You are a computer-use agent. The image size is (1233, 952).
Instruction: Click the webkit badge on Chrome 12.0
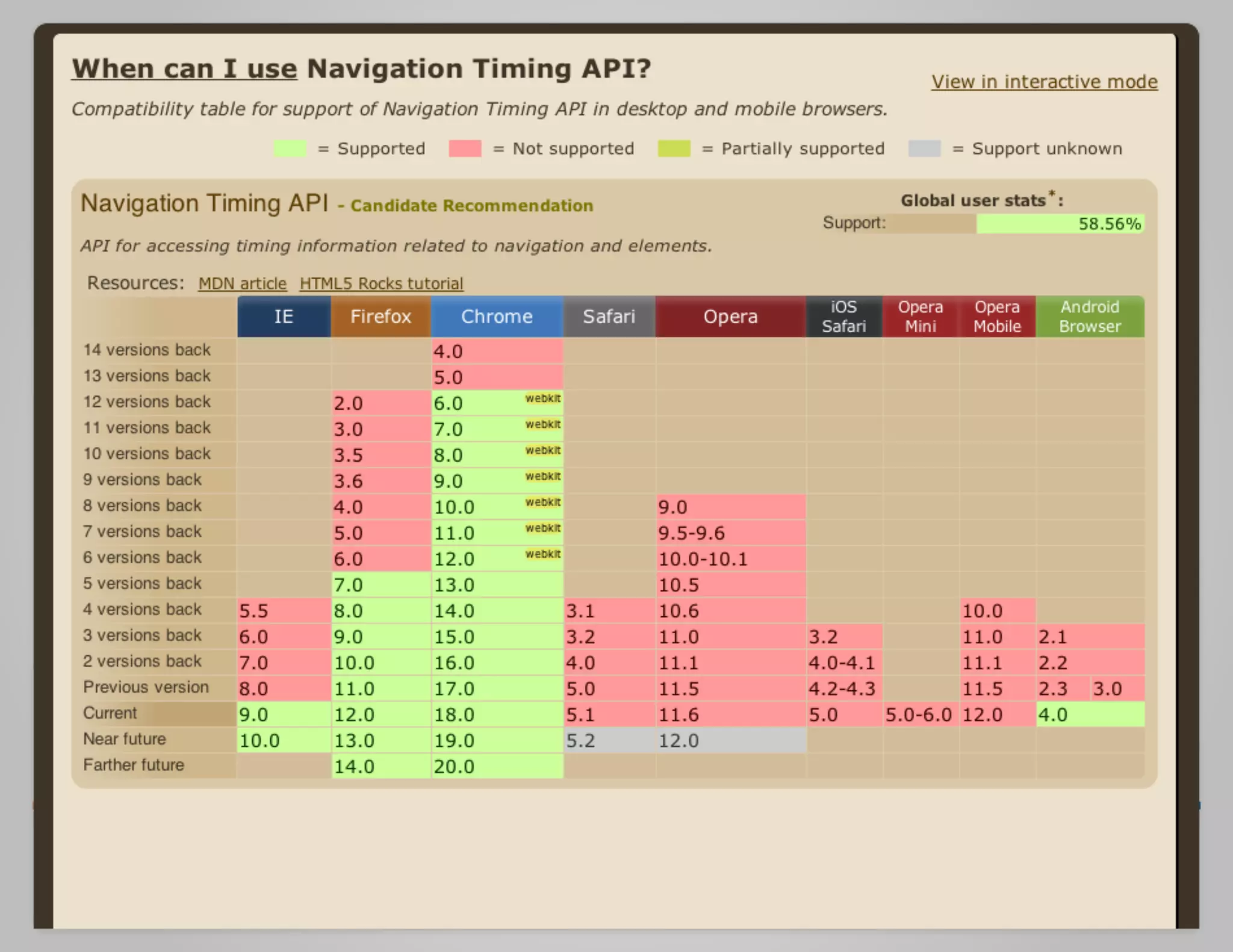coord(542,554)
